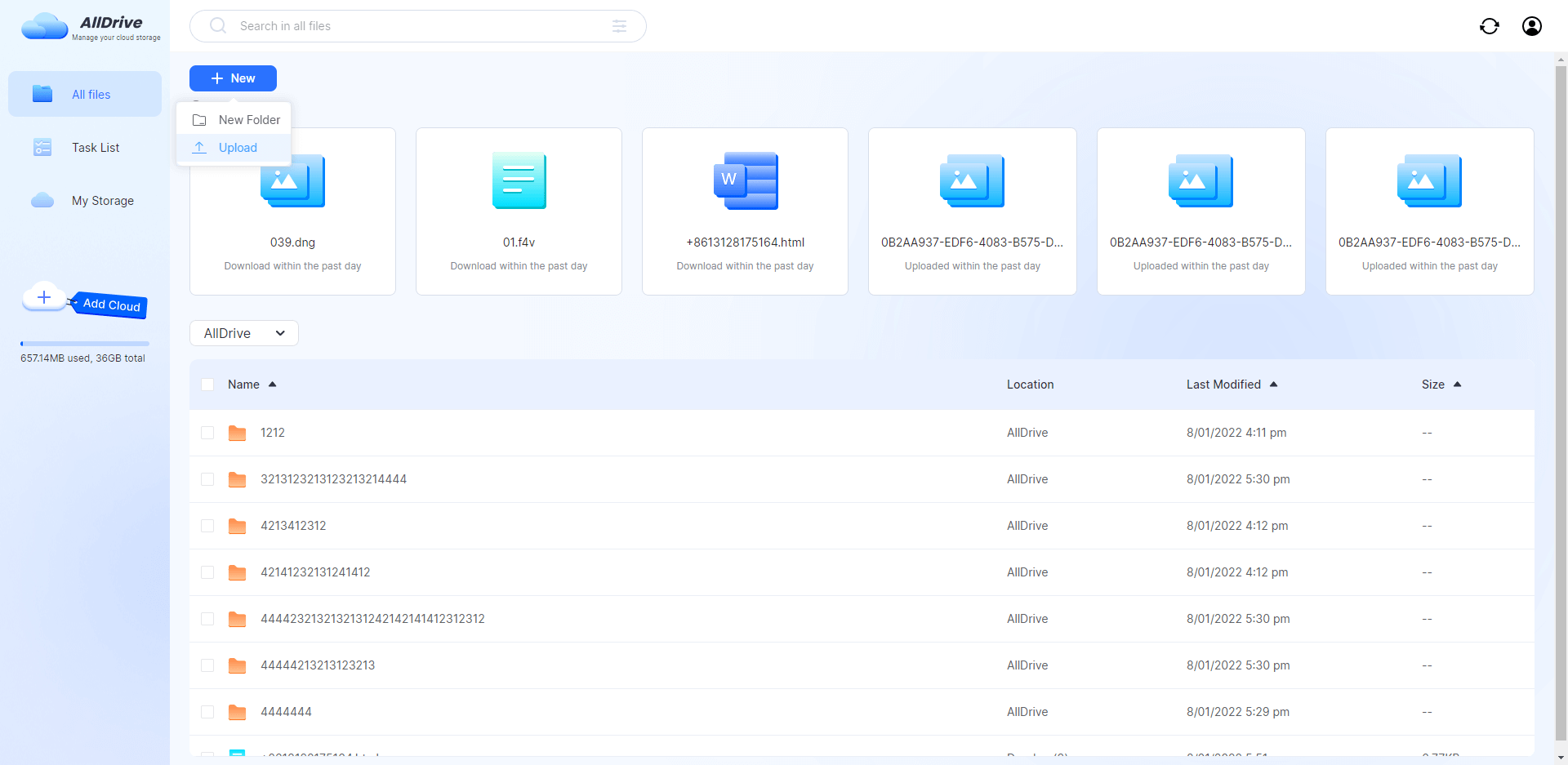The image size is (1568, 765).
Task: Open folder named 4213412312
Action: [293, 526]
